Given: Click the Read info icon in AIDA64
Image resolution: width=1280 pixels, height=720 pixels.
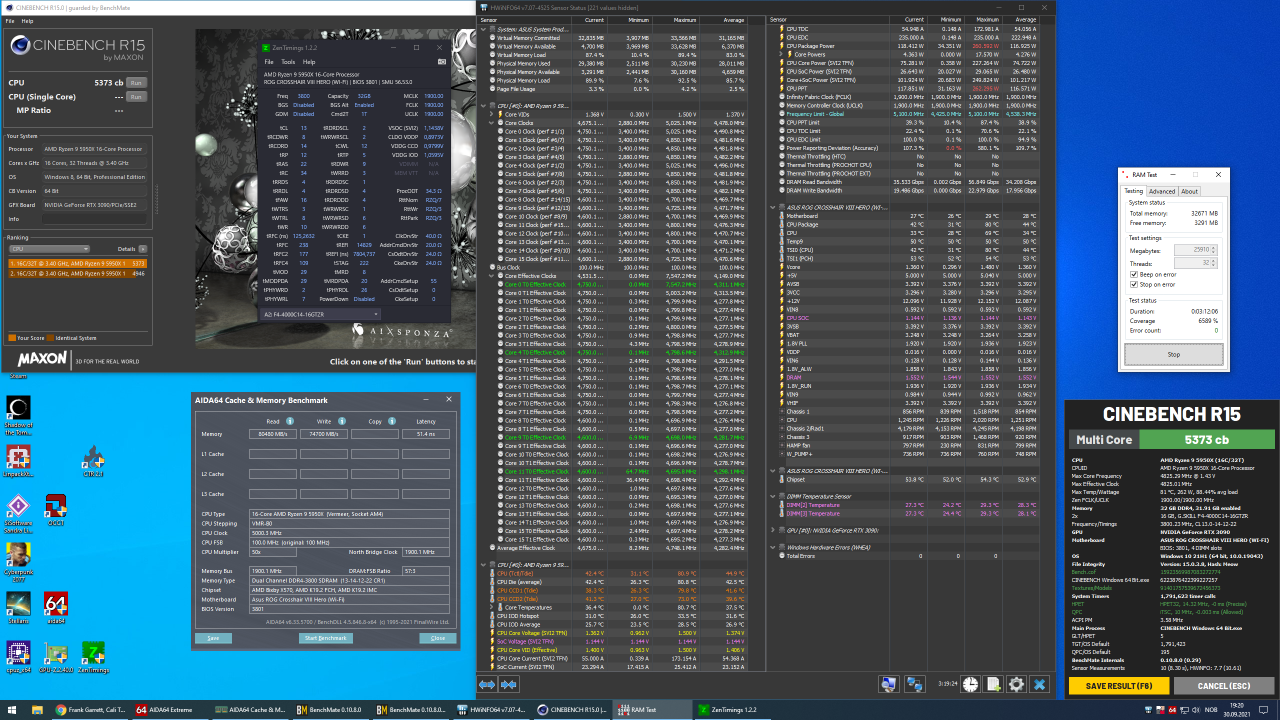Looking at the screenshot, I should point(292,421).
